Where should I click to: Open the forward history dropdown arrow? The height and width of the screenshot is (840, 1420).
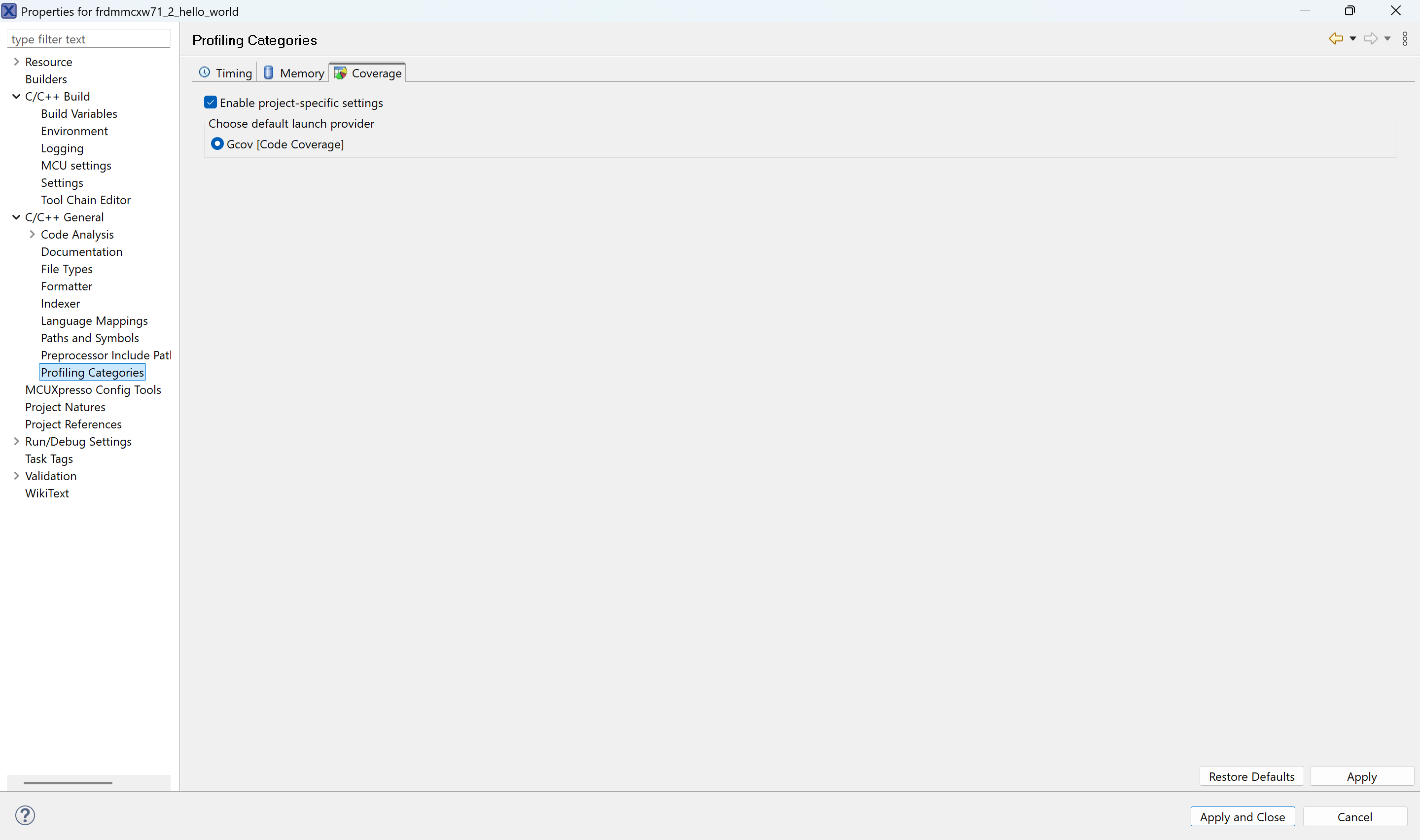pyautogui.click(x=1387, y=38)
